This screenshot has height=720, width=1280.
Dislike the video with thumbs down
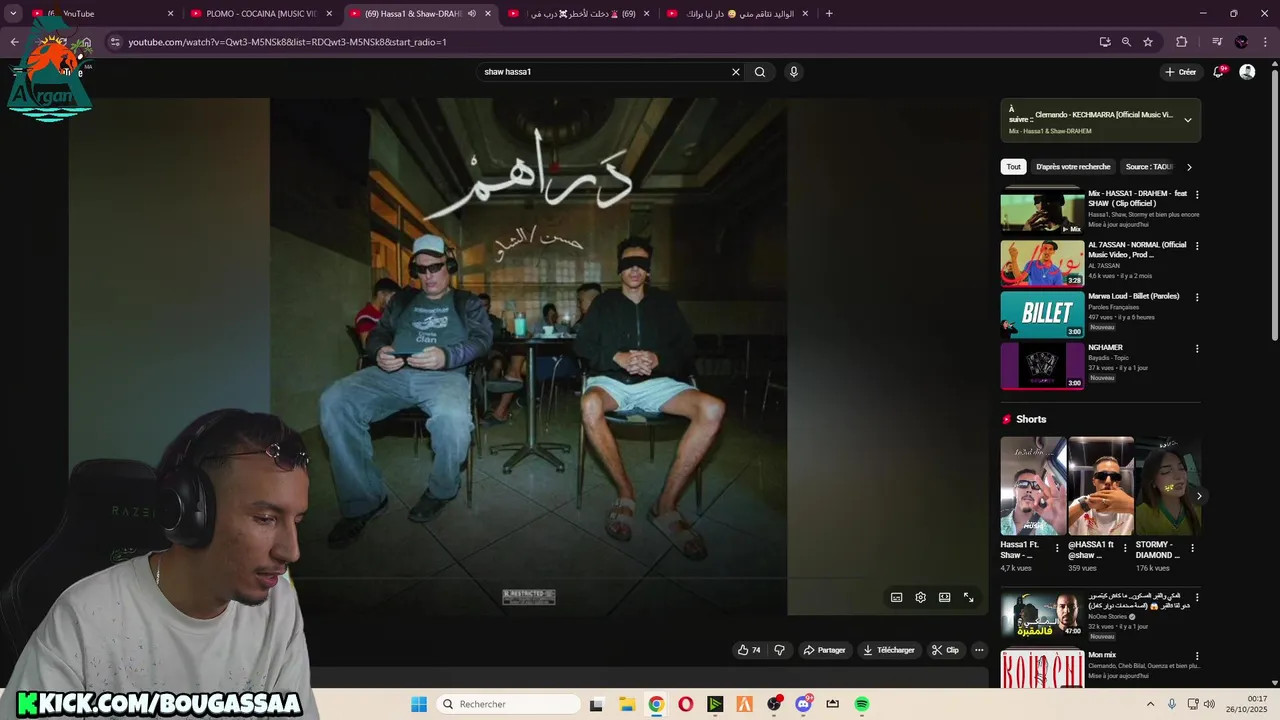(x=780, y=650)
